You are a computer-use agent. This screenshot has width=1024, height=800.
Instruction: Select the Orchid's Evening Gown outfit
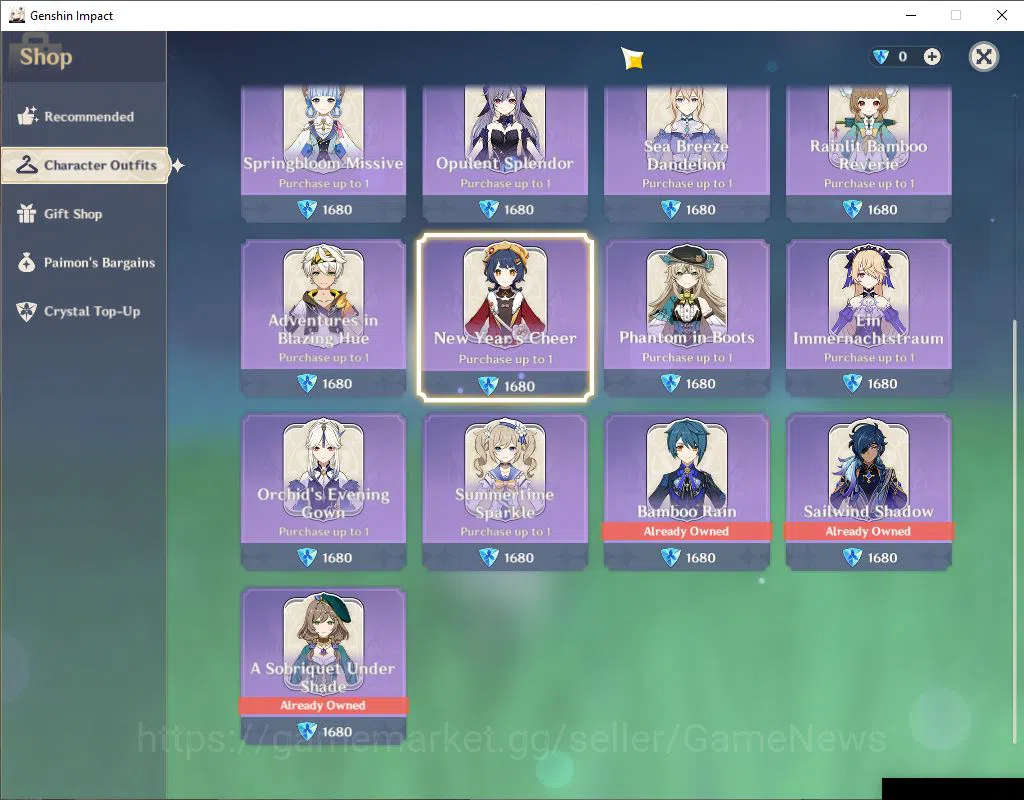point(323,492)
